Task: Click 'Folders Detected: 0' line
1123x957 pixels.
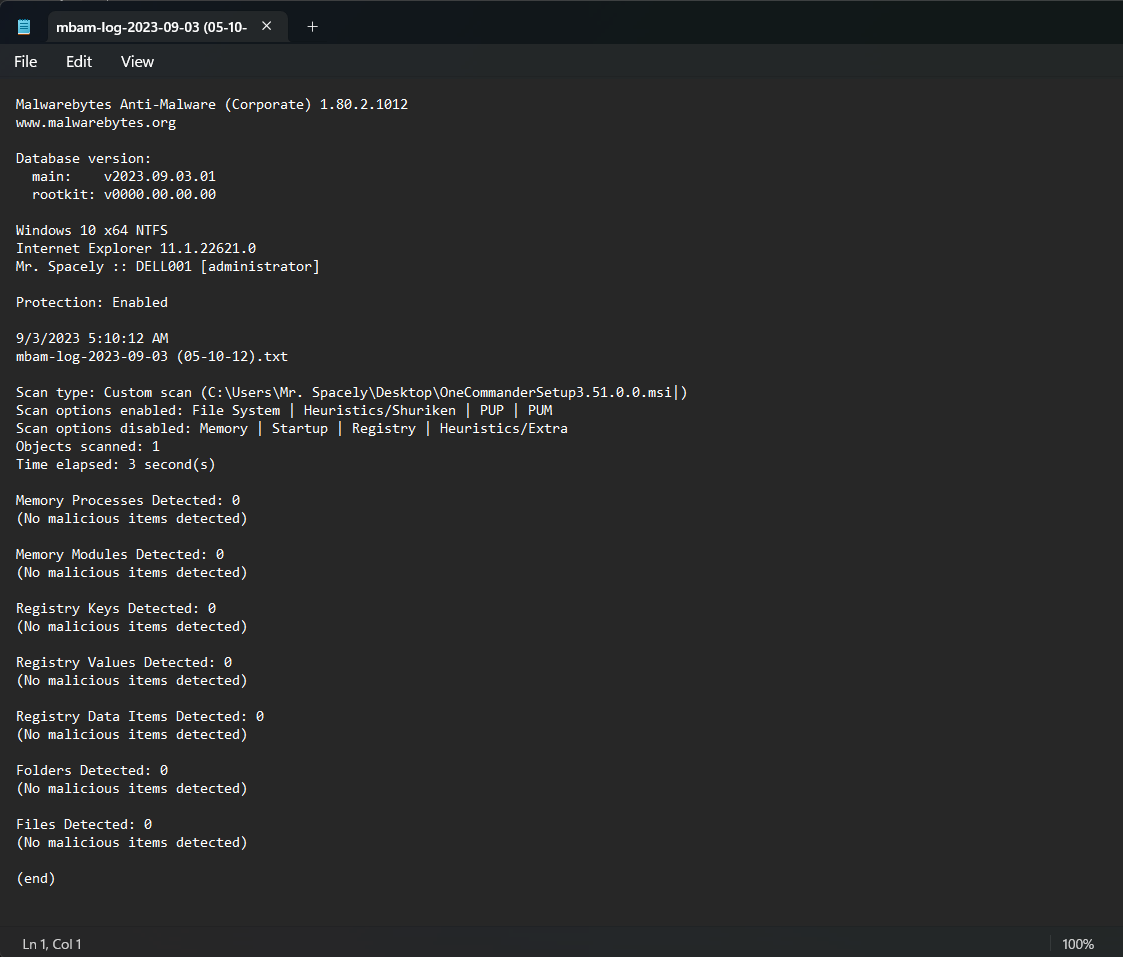Action: (92, 771)
